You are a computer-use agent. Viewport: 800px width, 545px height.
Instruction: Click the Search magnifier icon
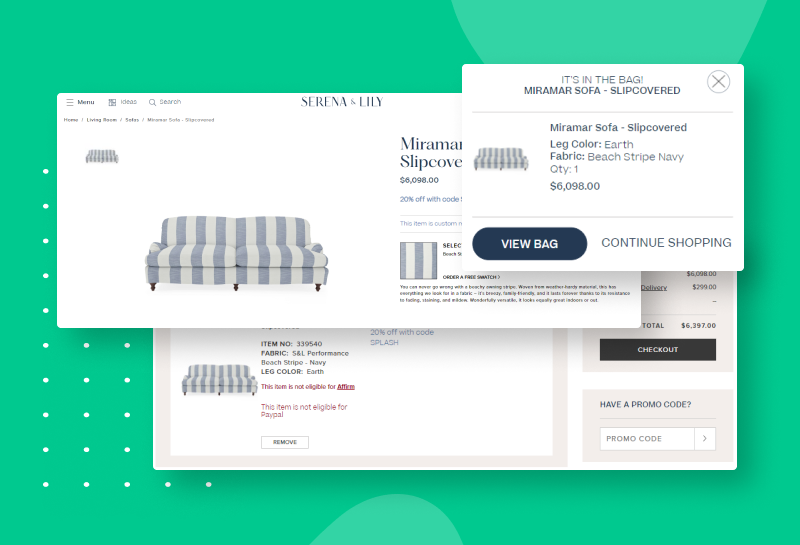click(x=152, y=103)
